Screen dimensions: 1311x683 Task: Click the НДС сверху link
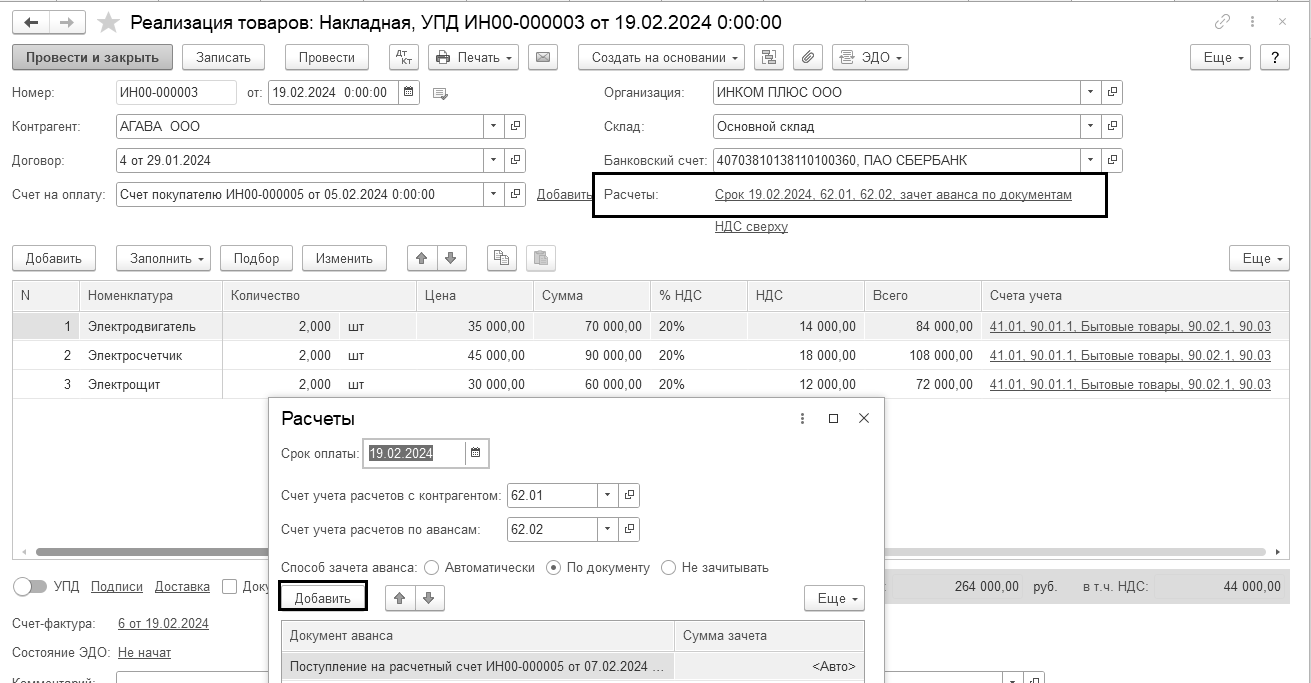pyautogui.click(x=751, y=226)
